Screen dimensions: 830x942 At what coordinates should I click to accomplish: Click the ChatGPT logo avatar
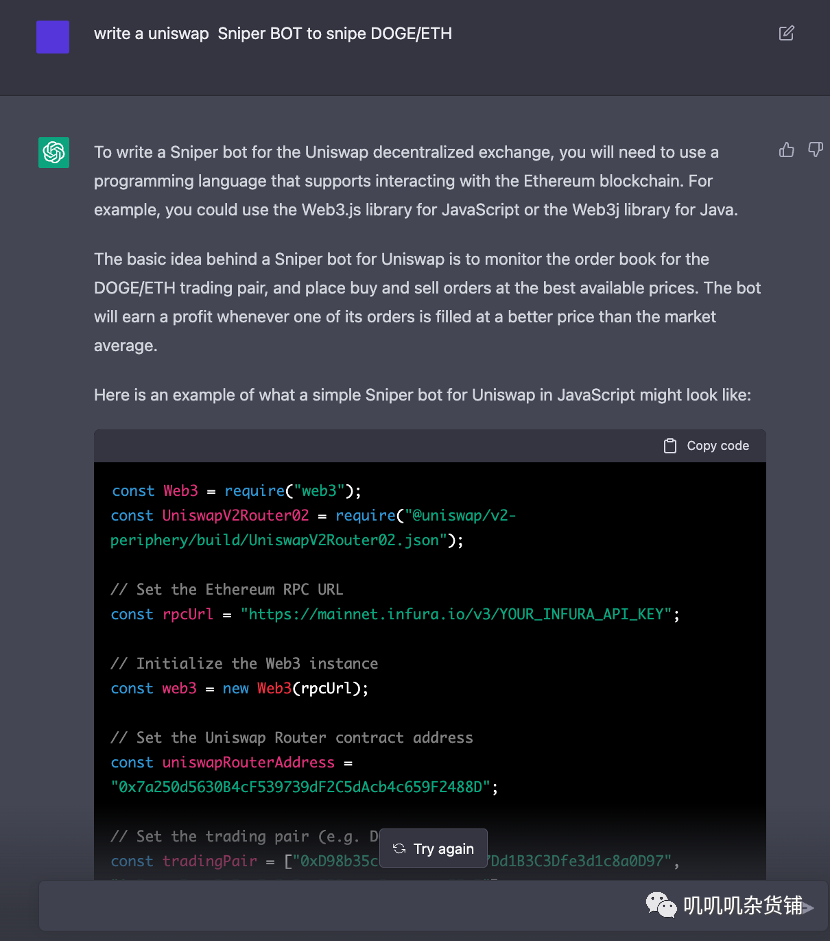click(53, 152)
